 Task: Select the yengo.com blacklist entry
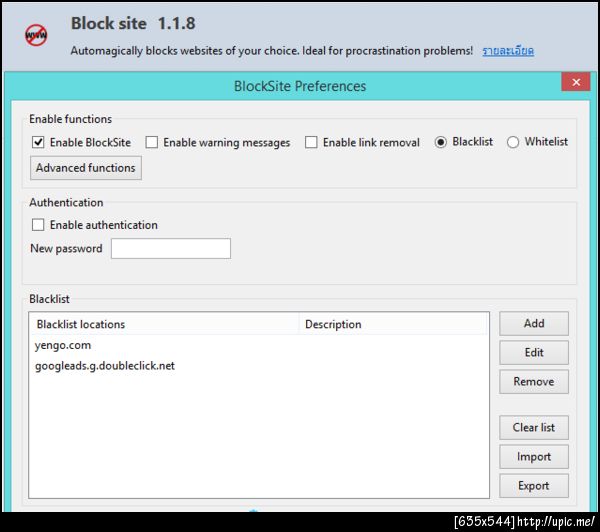pos(64,345)
